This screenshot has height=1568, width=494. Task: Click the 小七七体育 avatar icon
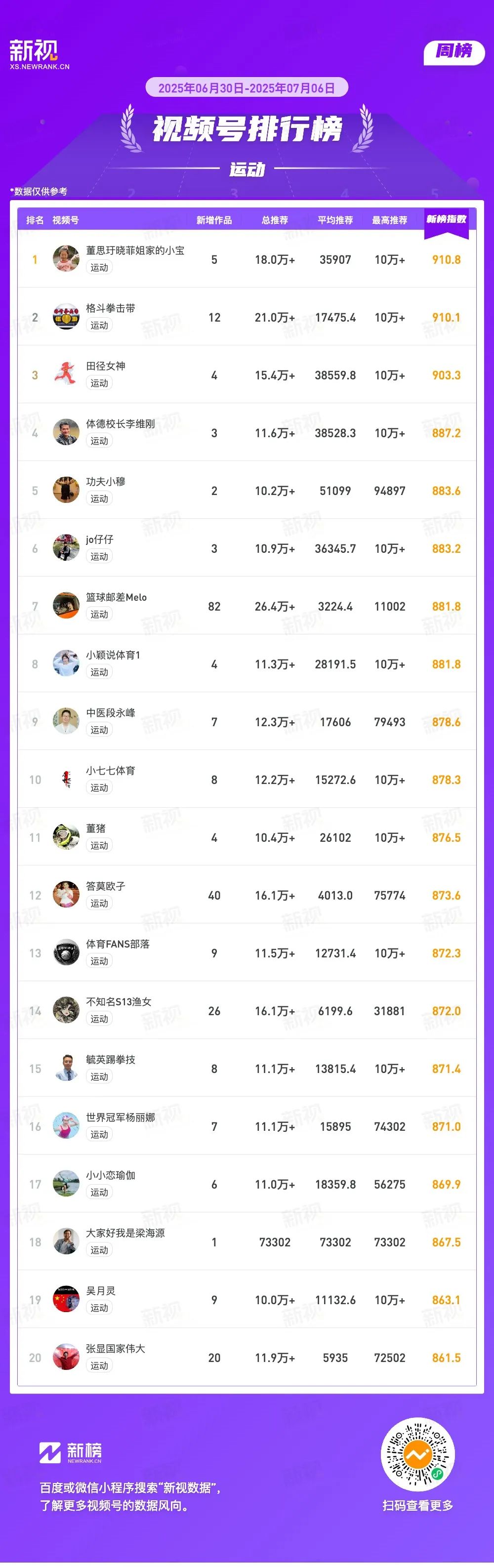tap(66, 779)
